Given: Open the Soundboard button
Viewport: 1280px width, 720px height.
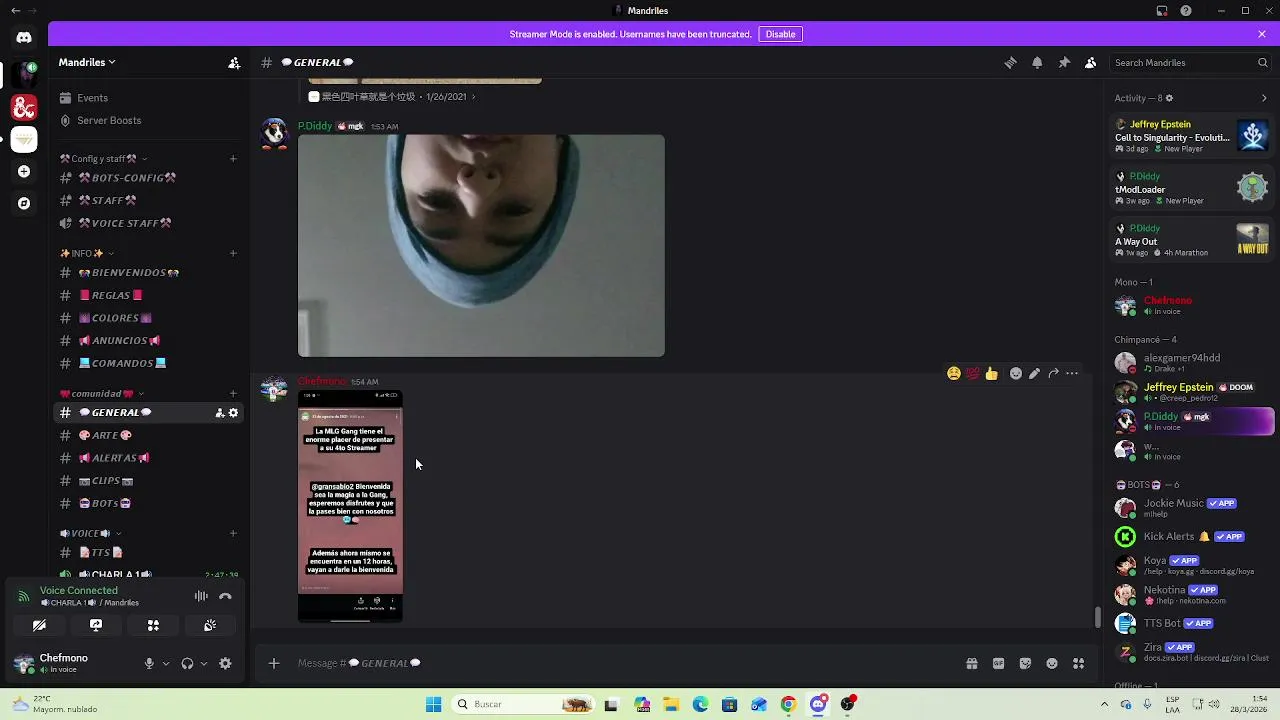Looking at the screenshot, I should [210, 625].
